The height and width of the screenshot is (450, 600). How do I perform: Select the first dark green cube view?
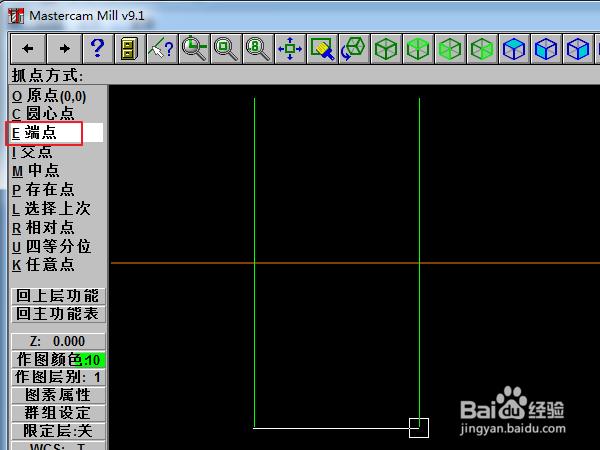click(x=386, y=49)
